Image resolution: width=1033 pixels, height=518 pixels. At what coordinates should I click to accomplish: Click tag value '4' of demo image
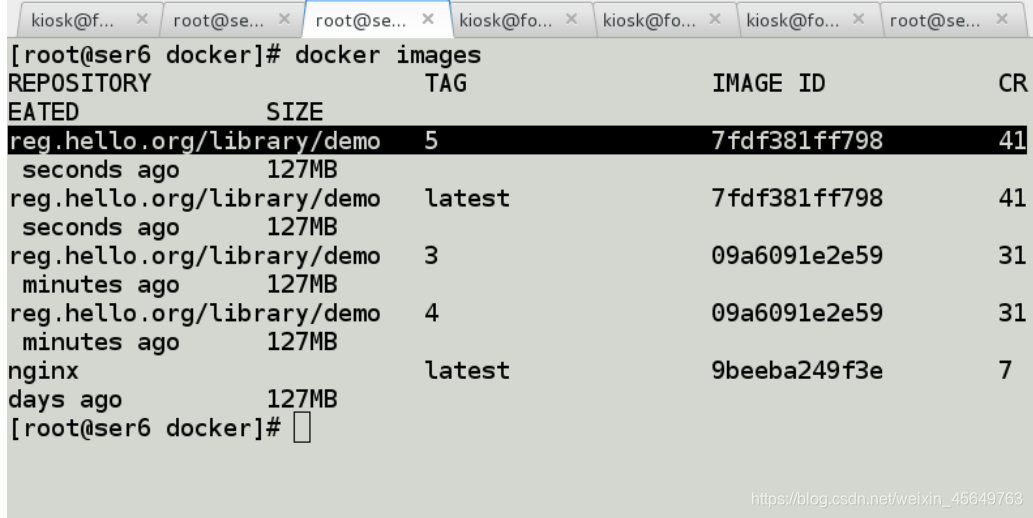pos(431,313)
